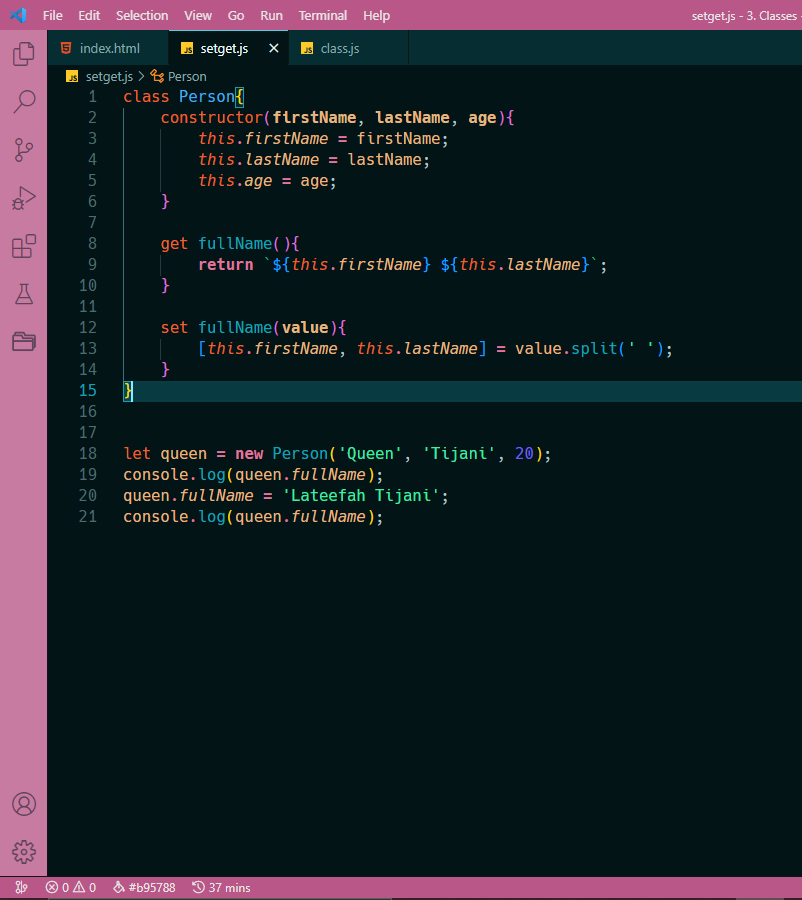This screenshot has height=900, width=802.
Task: Click the html file icon on index.html tab
Action: coord(66,48)
